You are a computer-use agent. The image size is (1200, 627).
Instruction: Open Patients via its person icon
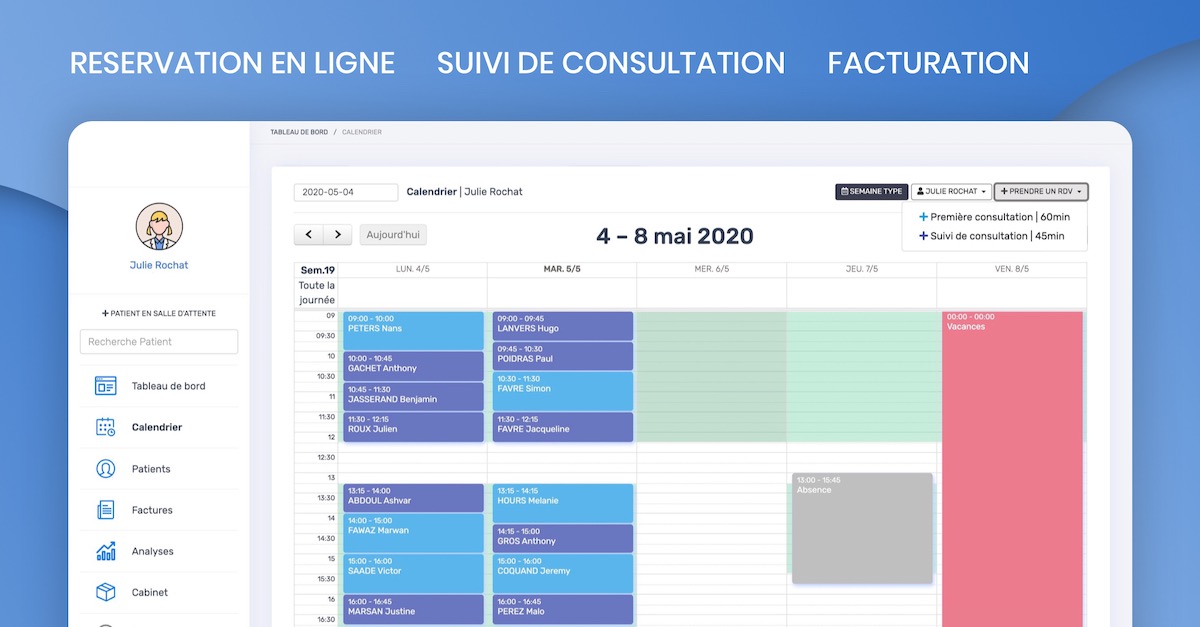point(105,469)
